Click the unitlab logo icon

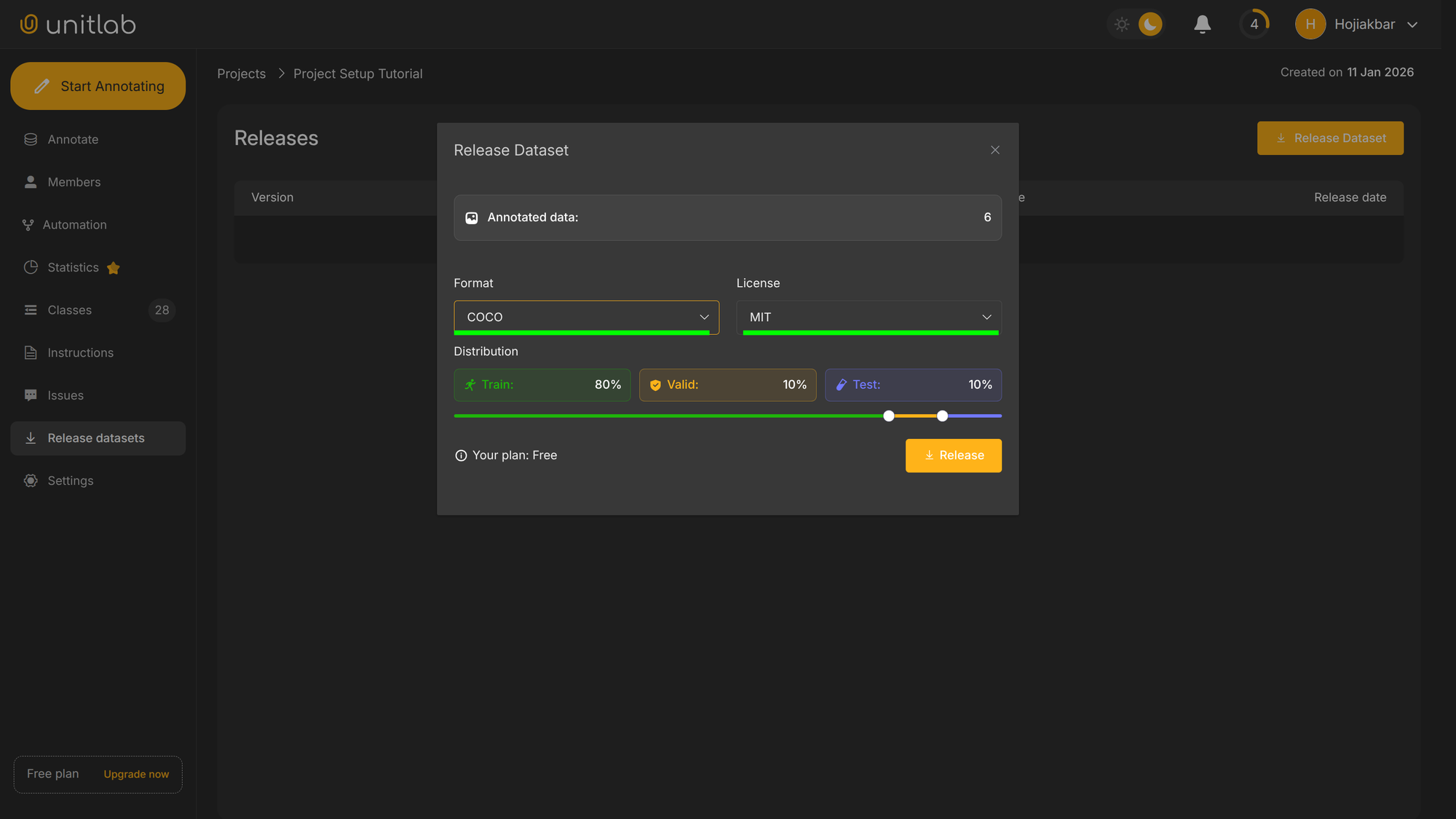tap(29, 24)
